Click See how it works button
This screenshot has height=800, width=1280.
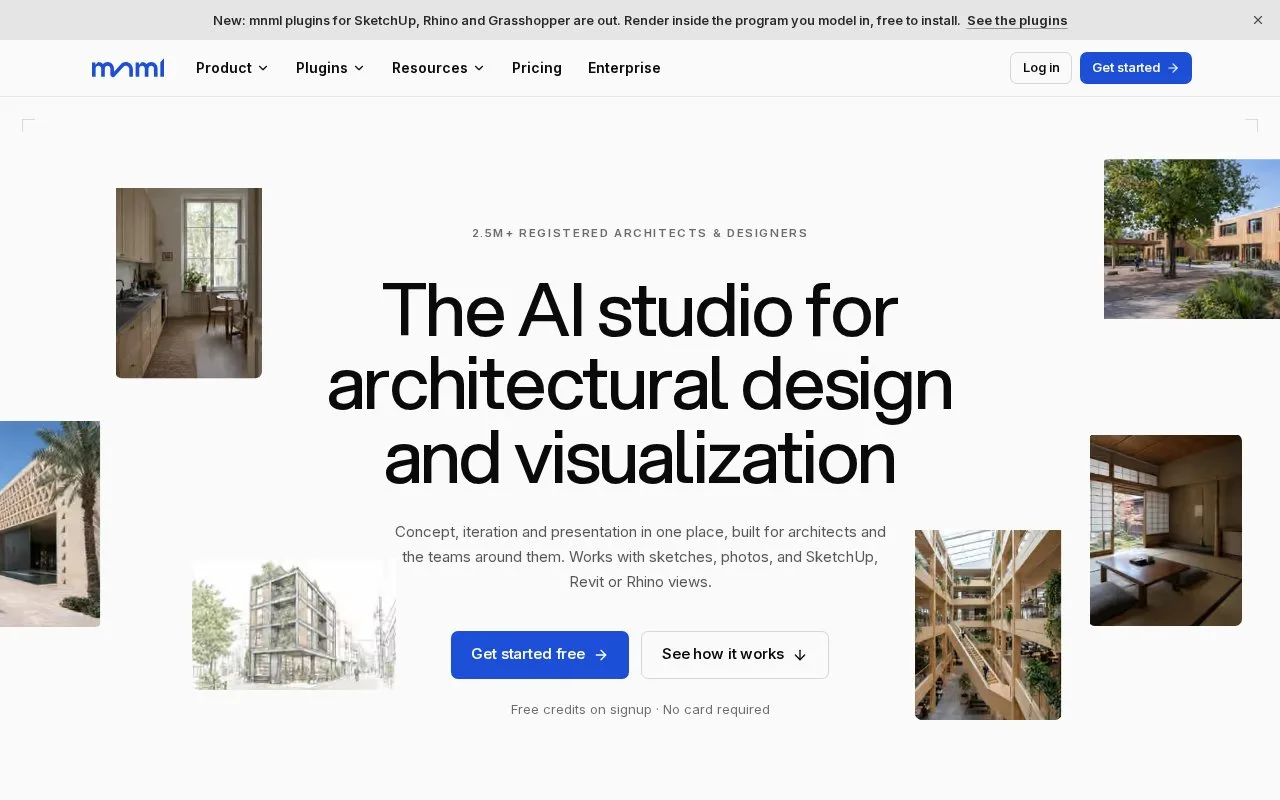(735, 655)
